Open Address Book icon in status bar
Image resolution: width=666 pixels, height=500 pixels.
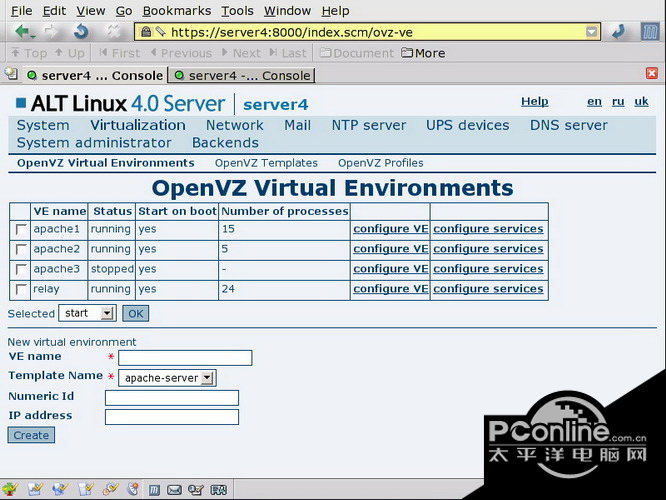(196, 490)
